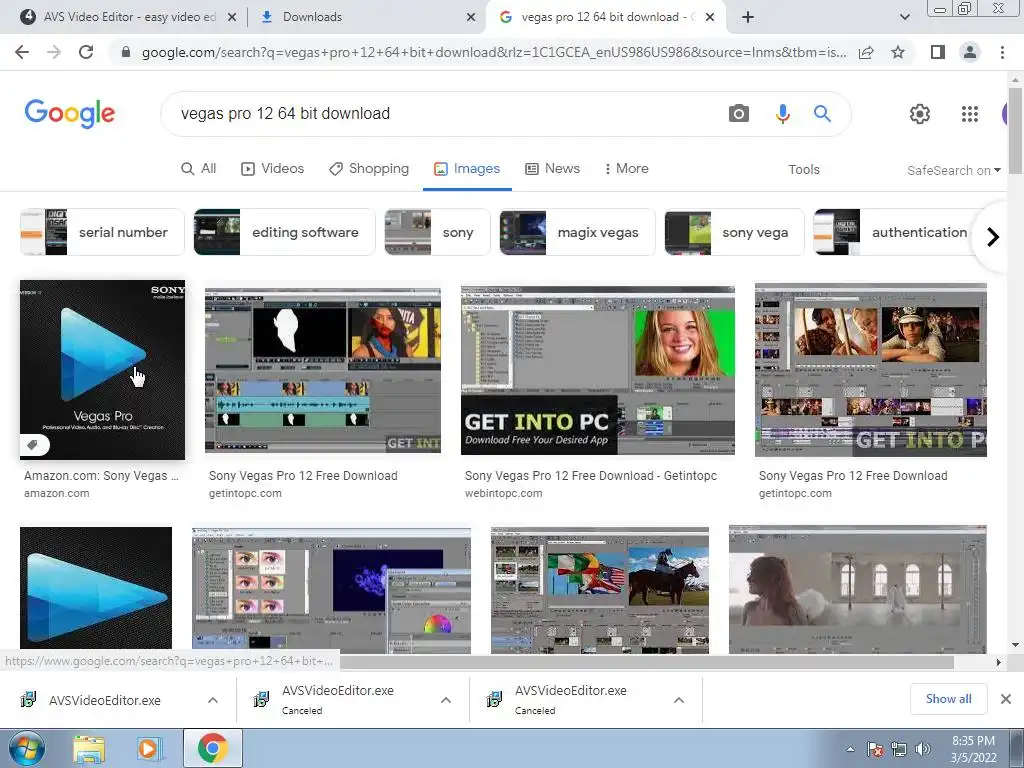Click the address bar URL
The height and width of the screenshot is (768, 1024).
pos(494,52)
